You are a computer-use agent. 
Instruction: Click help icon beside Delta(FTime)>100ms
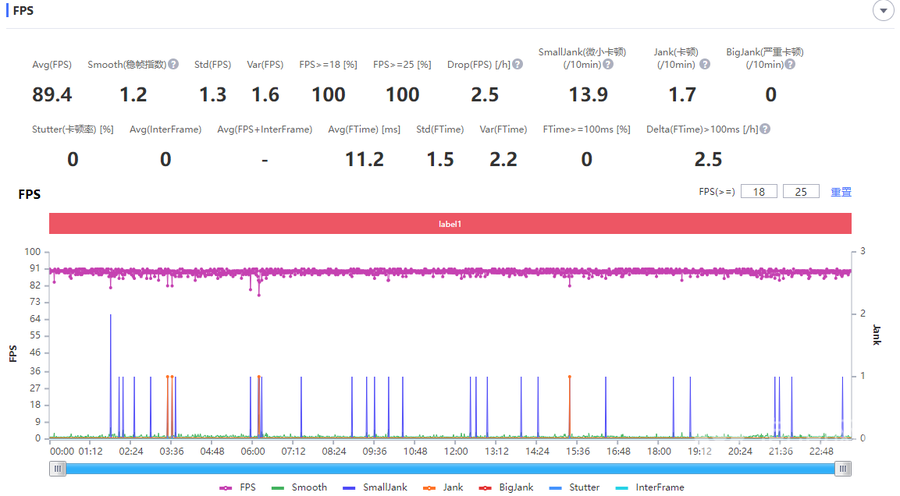765,129
